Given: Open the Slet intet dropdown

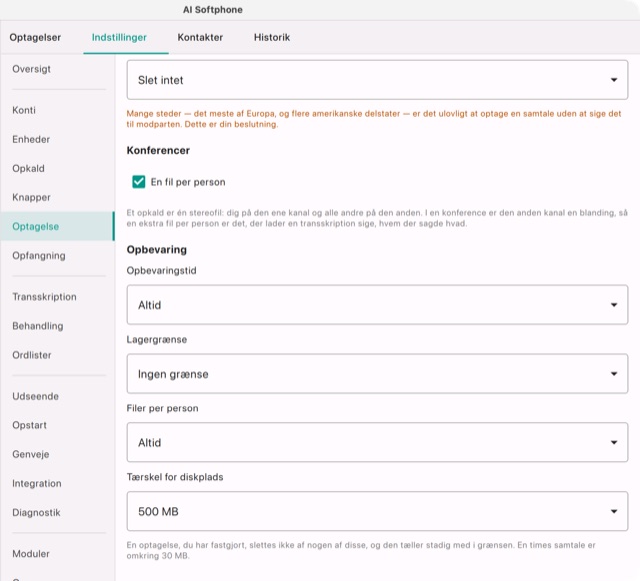Looking at the screenshot, I should 377,80.
